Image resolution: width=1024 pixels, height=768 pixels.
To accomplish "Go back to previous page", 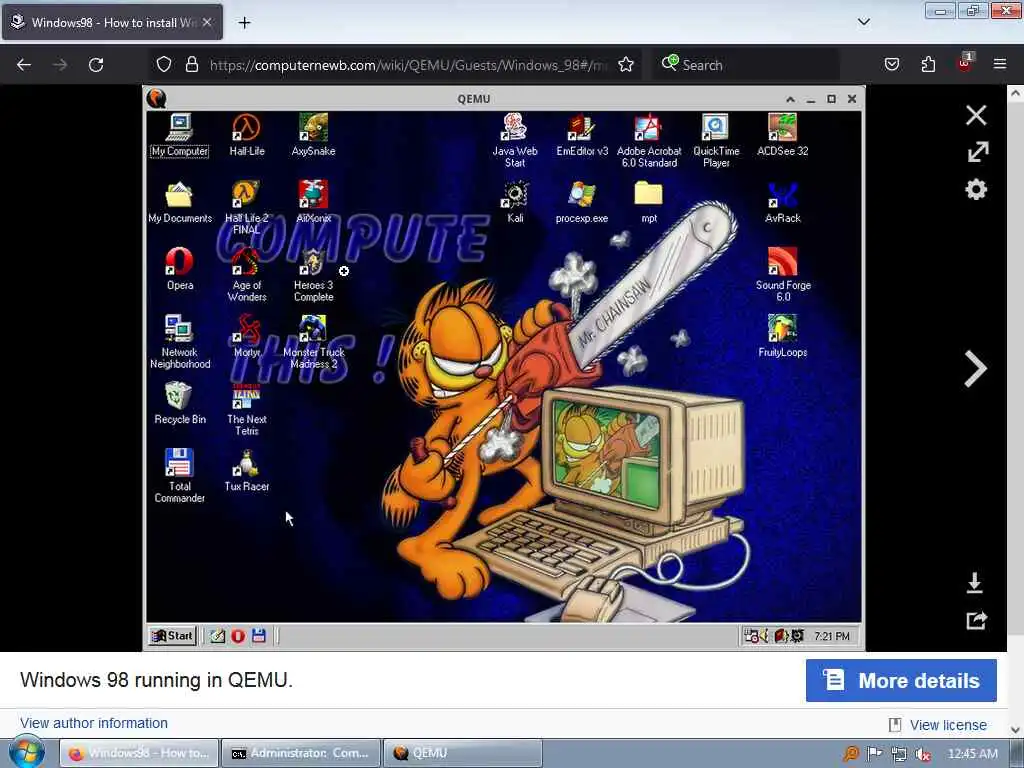I will click(x=24, y=65).
